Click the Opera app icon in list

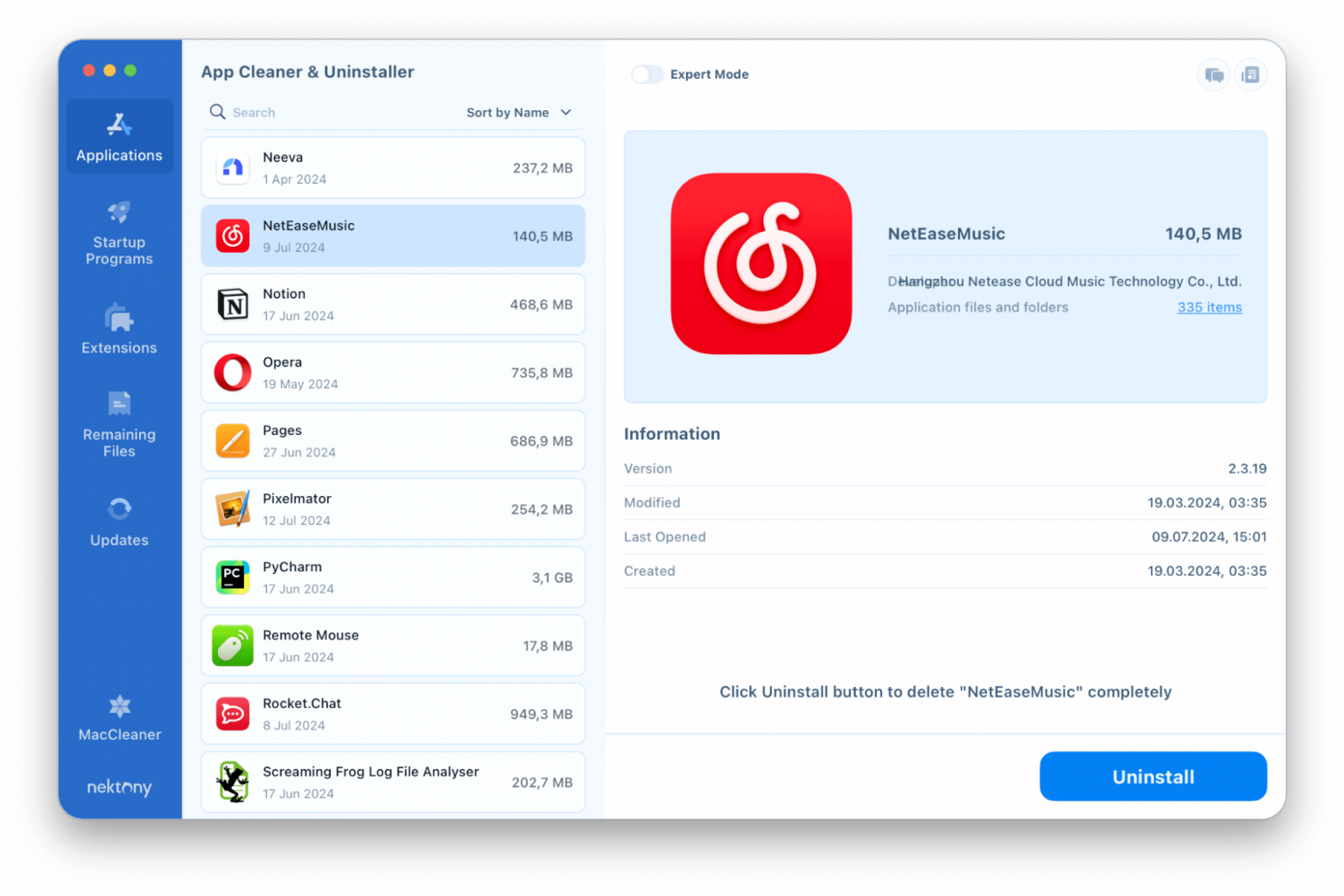(233, 373)
